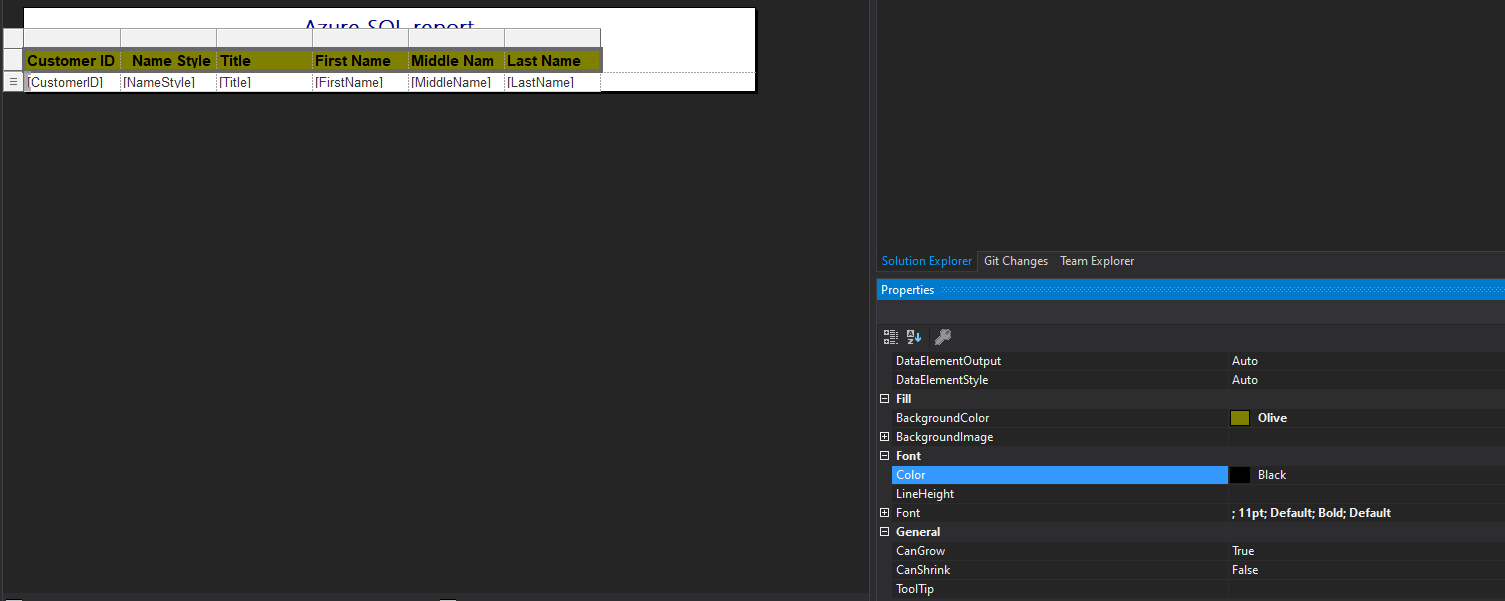Select the Customer ID header cell
The image size is (1505, 601).
pos(72,61)
